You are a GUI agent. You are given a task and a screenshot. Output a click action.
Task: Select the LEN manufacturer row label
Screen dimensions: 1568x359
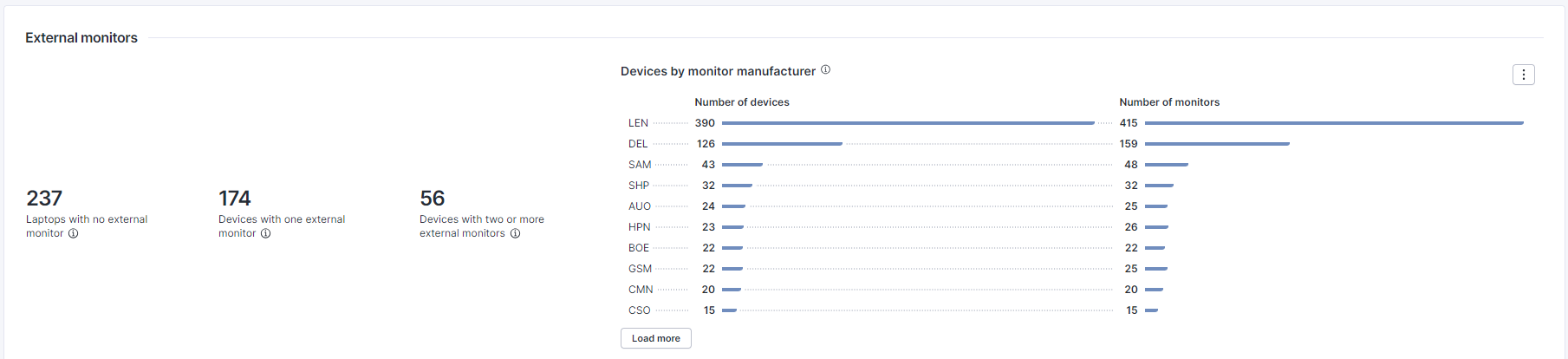click(638, 123)
